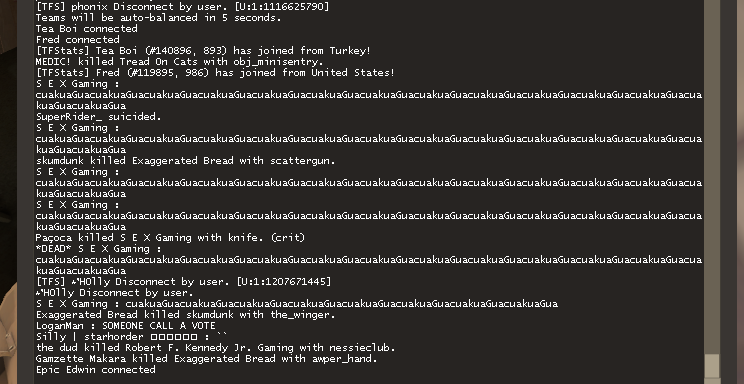Click the [TFS] HOlly disconnect line with U:1:1207671445
This screenshot has width=744, height=384.
(x=183, y=282)
